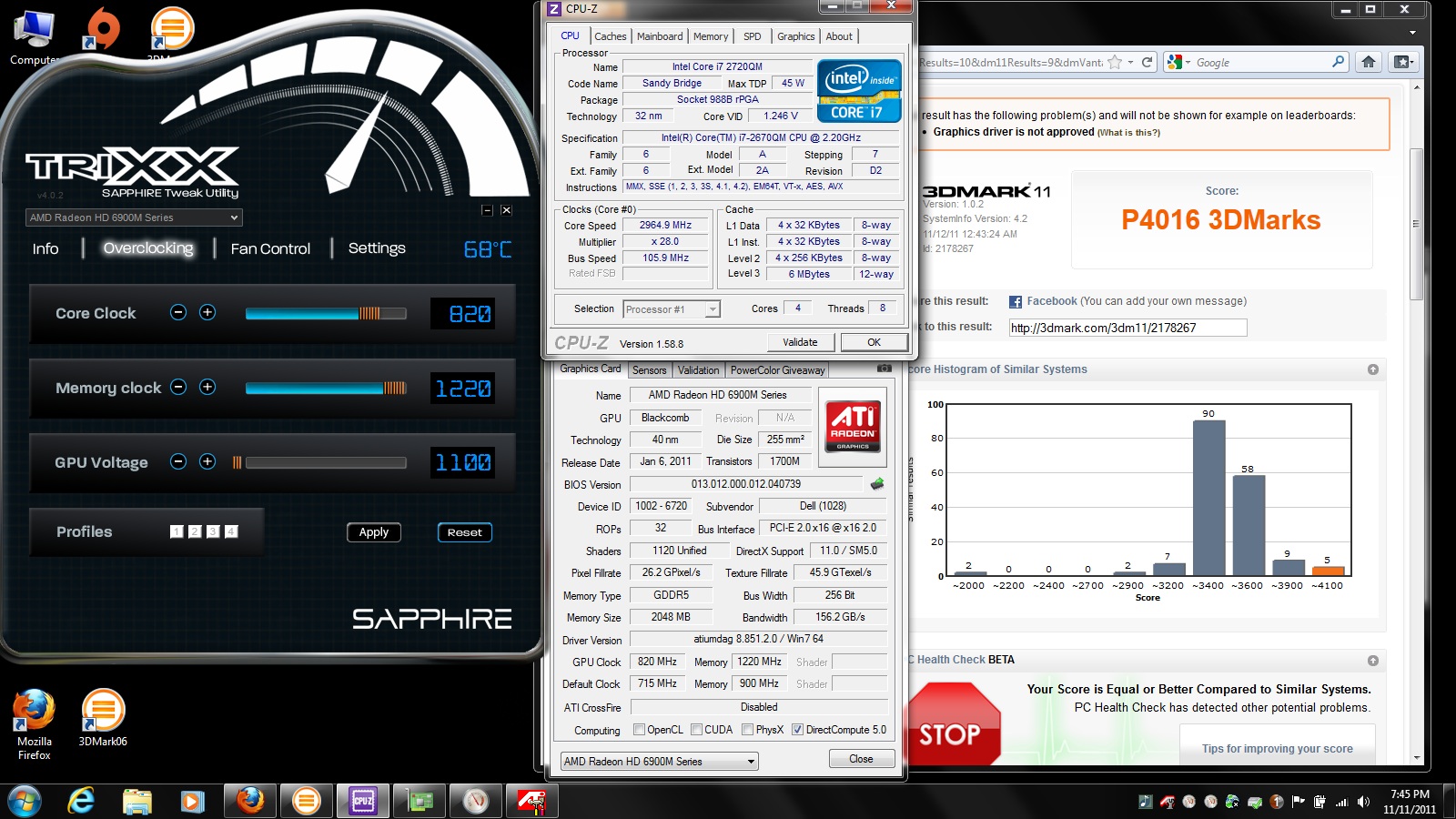Image resolution: width=1456 pixels, height=819 pixels.
Task: Enable the OpenCL checkbox in GPU-Z
Action: (639, 730)
